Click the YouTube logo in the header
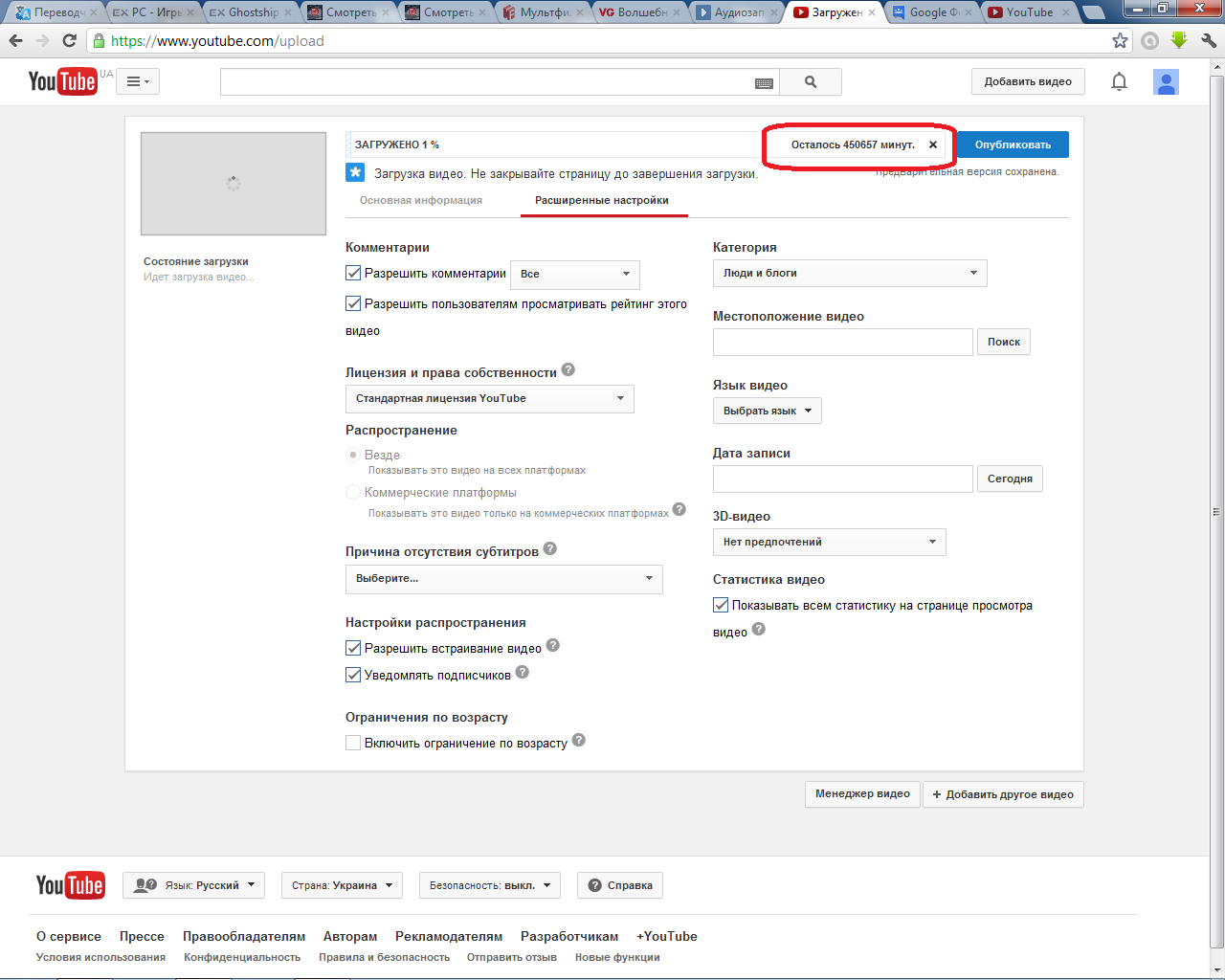 pyautogui.click(x=62, y=81)
